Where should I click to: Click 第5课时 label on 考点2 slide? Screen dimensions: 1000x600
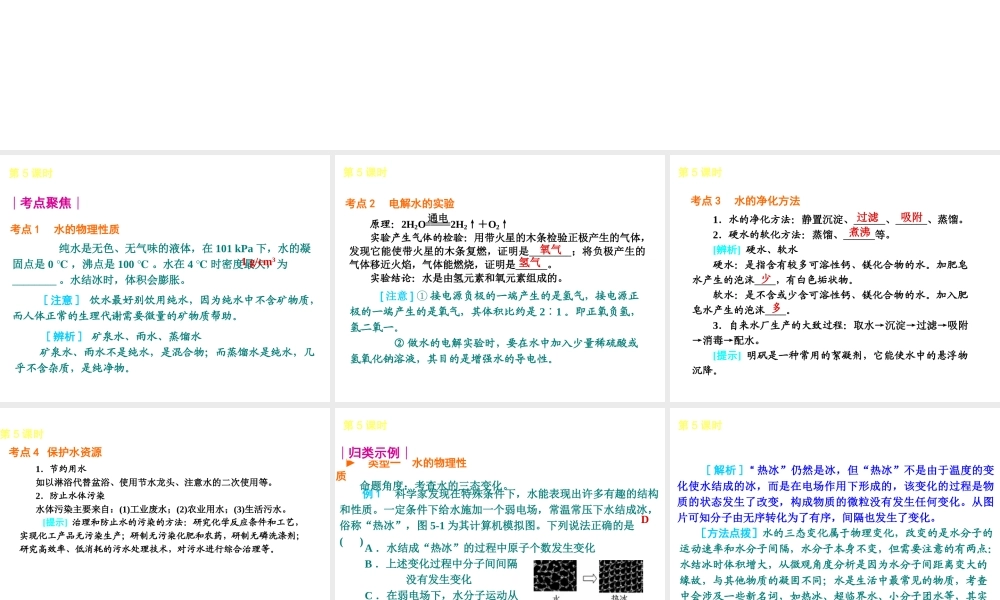click(x=365, y=172)
